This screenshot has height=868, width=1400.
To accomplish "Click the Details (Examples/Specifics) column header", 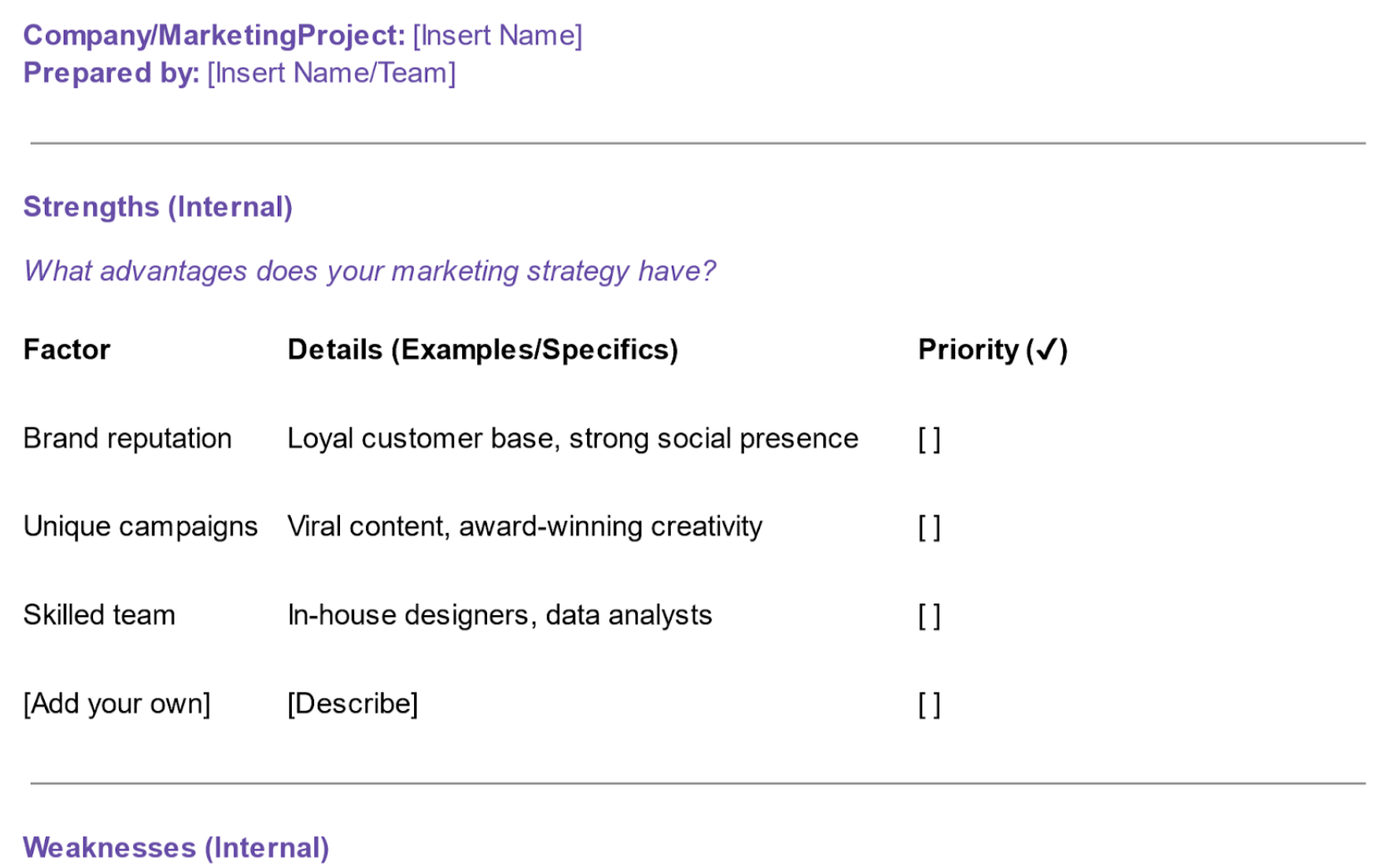I will tap(482, 349).
